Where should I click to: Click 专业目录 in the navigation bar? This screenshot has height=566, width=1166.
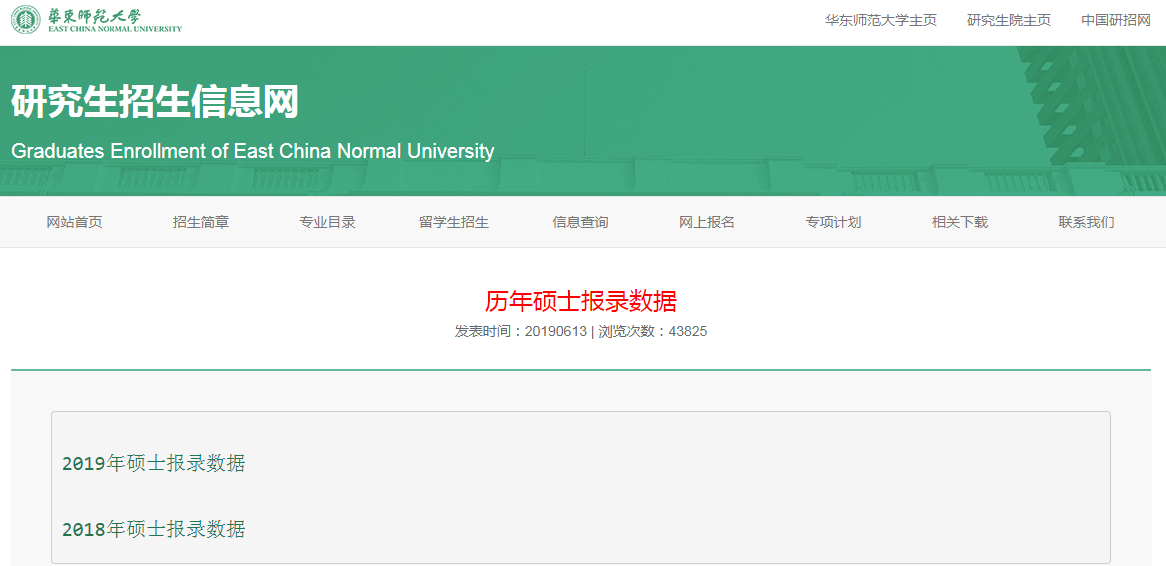327,222
